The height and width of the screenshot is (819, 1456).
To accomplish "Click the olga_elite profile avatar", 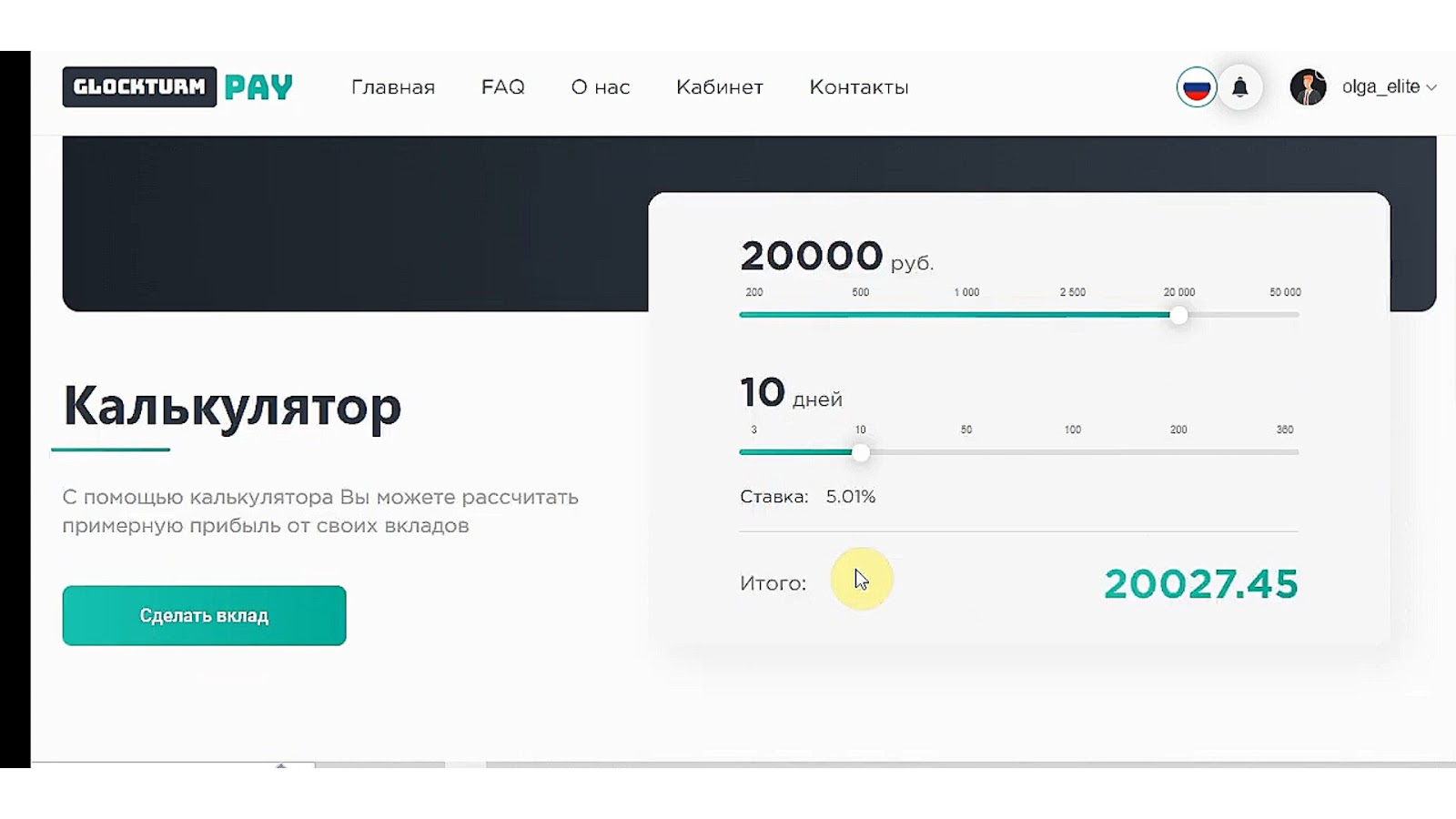I will 1308,87.
